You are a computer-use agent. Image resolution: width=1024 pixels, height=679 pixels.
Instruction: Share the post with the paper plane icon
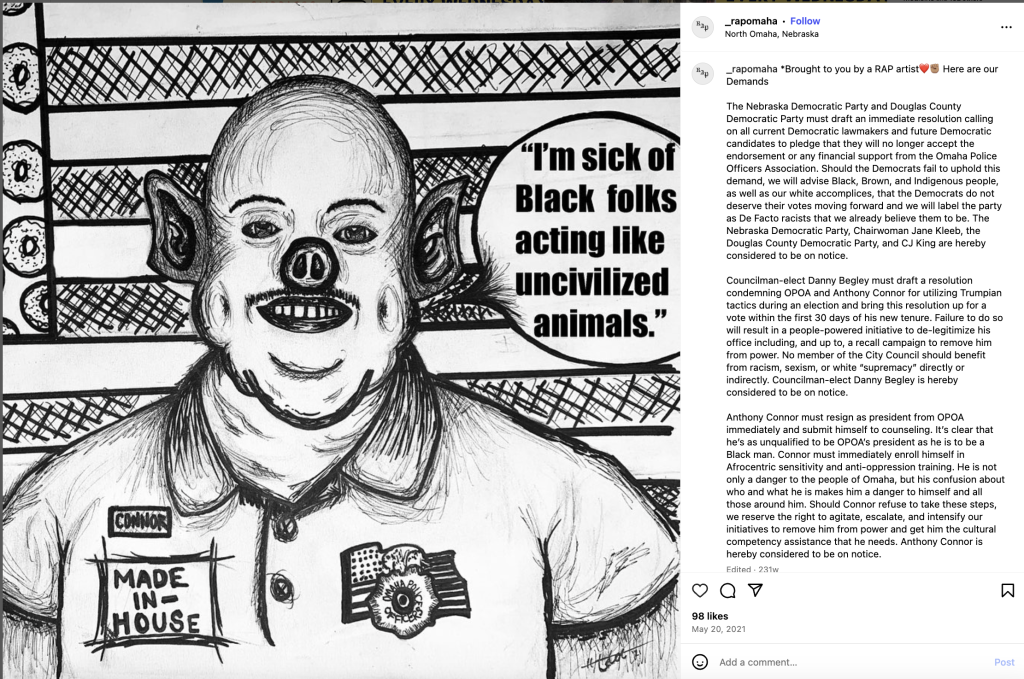755,590
